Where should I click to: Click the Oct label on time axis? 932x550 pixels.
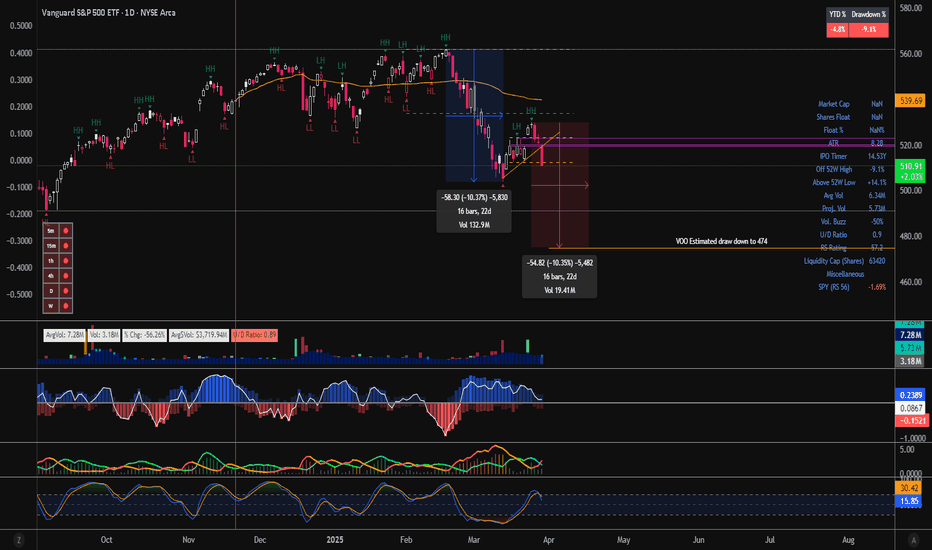tap(106, 540)
